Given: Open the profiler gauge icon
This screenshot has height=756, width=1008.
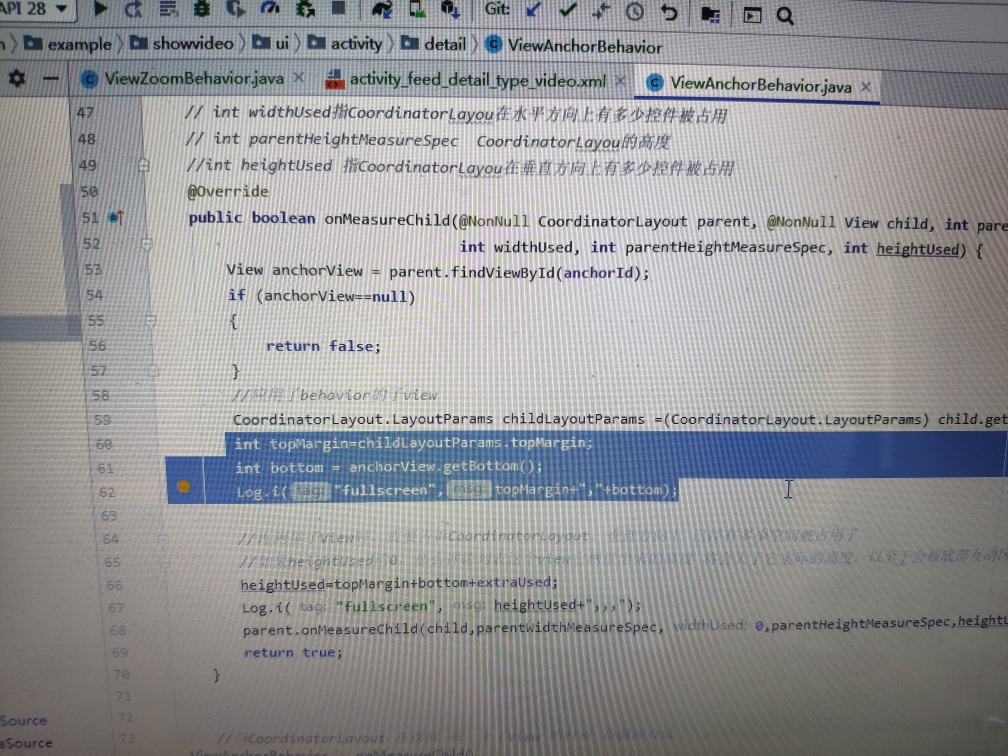Looking at the screenshot, I should 270,10.
